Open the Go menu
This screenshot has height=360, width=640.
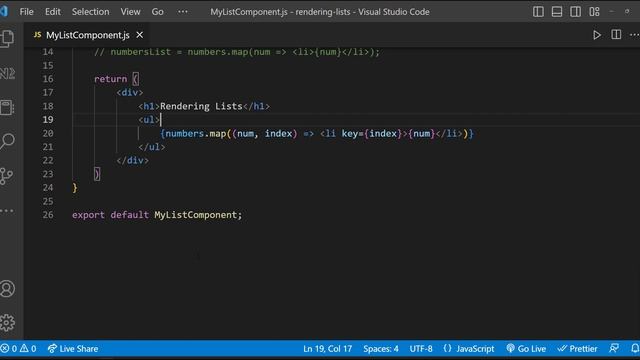(x=158, y=12)
